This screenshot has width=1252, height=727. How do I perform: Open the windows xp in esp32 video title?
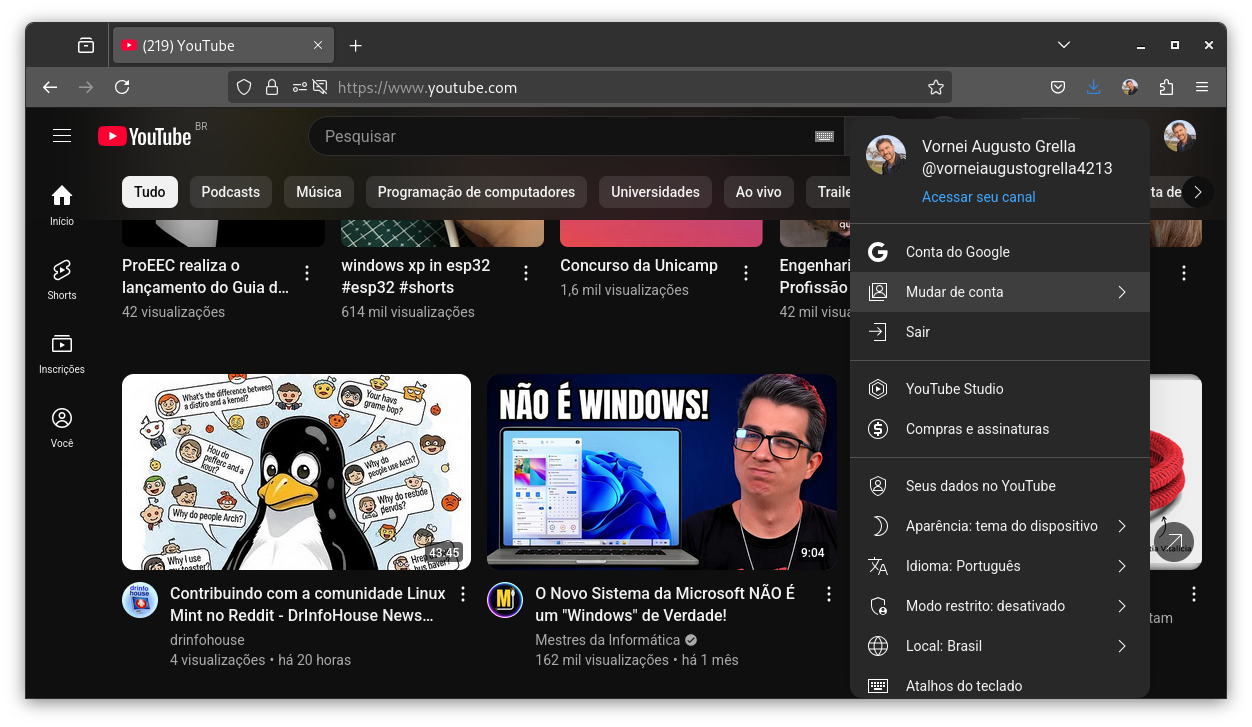[x=416, y=276]
